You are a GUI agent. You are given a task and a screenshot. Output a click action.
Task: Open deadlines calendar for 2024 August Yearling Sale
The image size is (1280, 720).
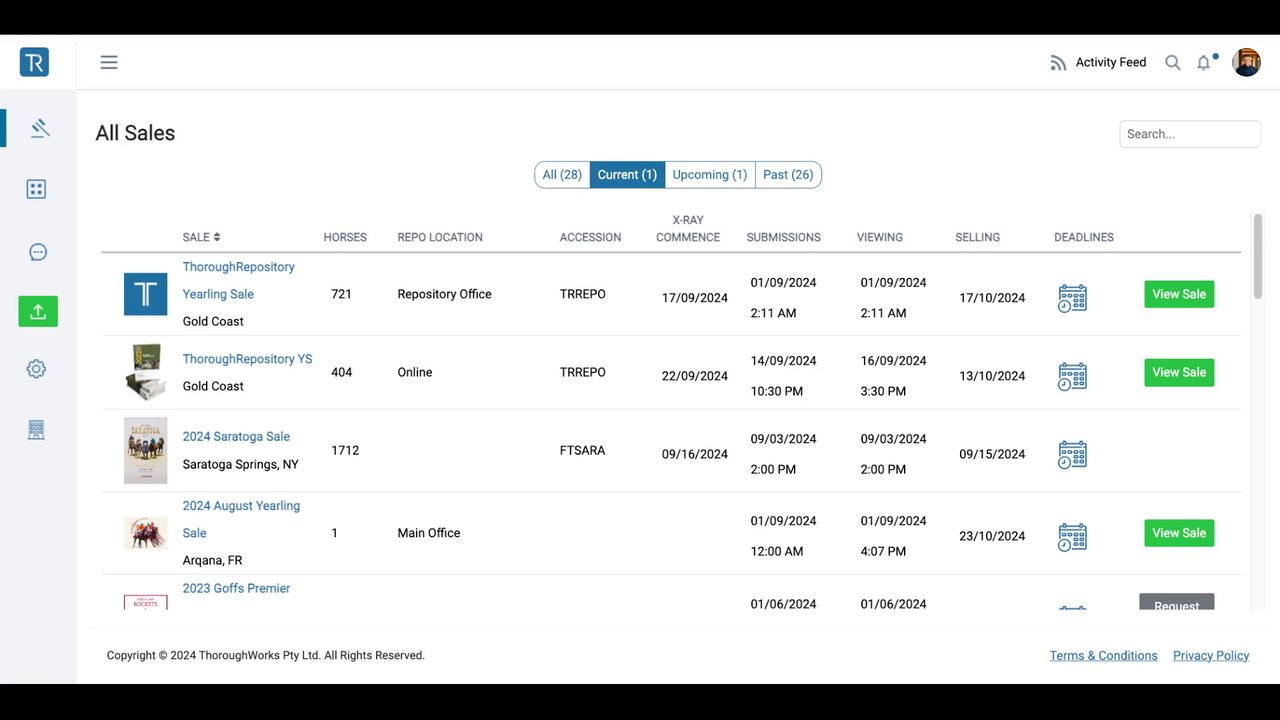[x=1072, y=536]
